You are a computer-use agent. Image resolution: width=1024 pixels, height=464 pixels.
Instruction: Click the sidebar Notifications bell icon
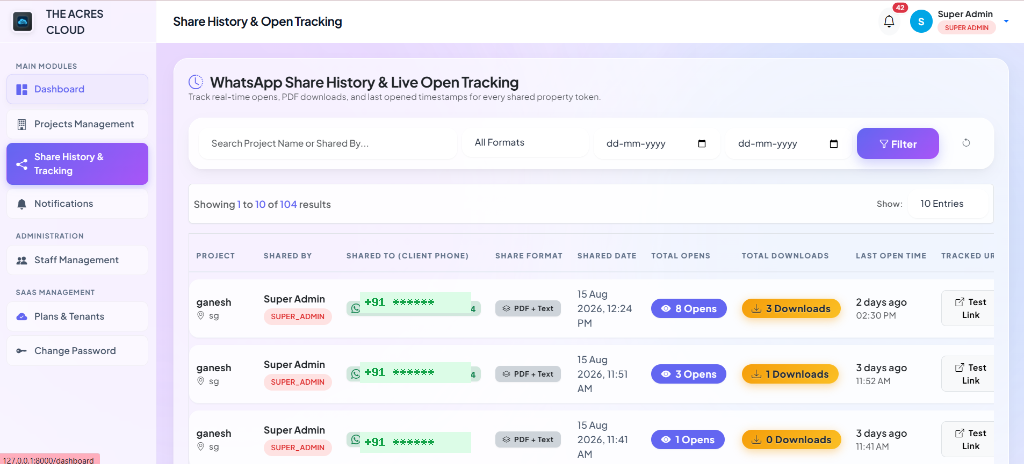click(x=22, y=204)
